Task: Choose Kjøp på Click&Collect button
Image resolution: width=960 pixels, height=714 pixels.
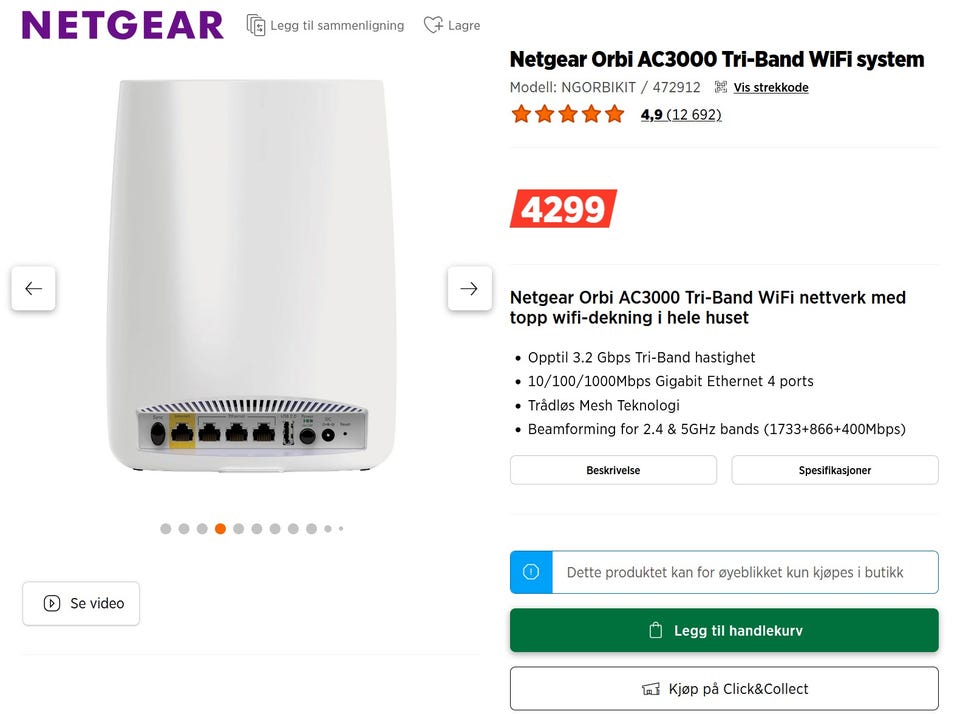Action: pyautogui.click(x=724, y=689)
